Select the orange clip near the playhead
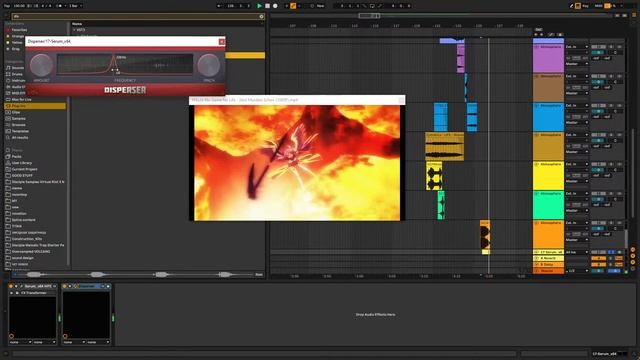640x360 pixels. 485,235
